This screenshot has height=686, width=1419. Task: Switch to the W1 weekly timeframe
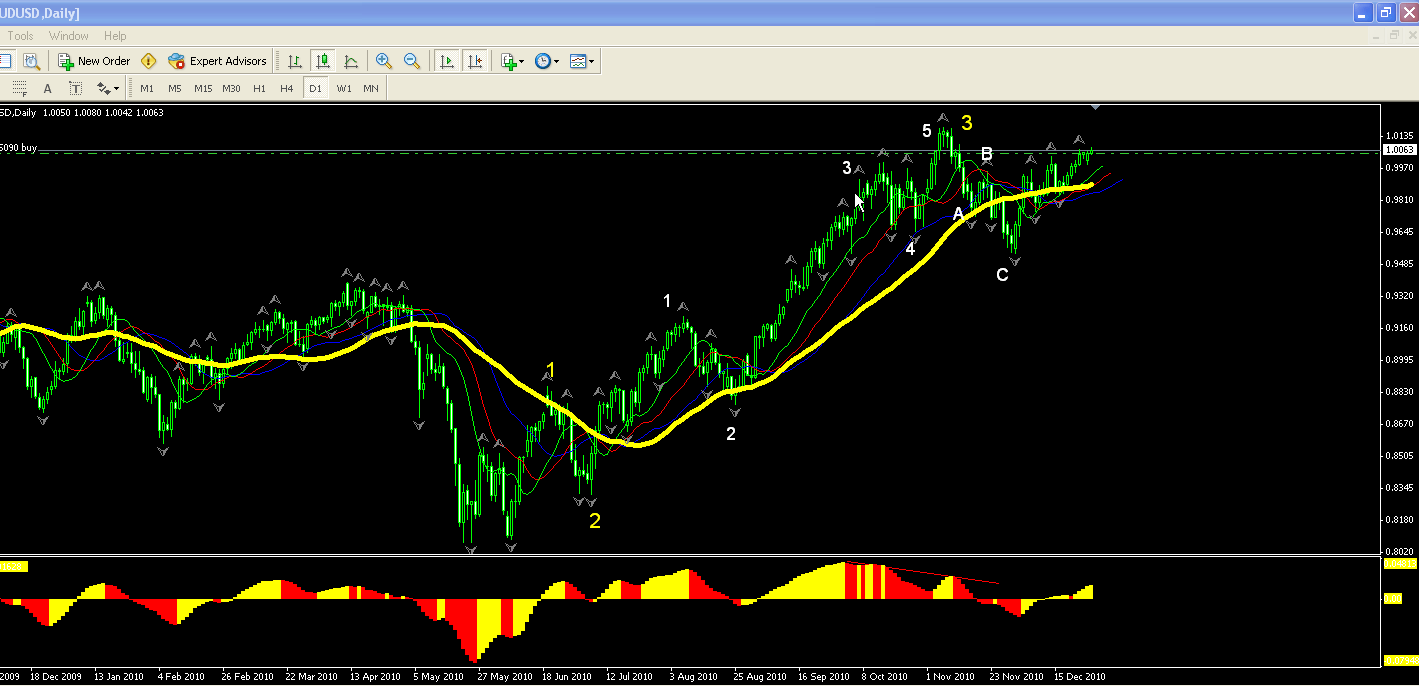(x=344, y=88)
